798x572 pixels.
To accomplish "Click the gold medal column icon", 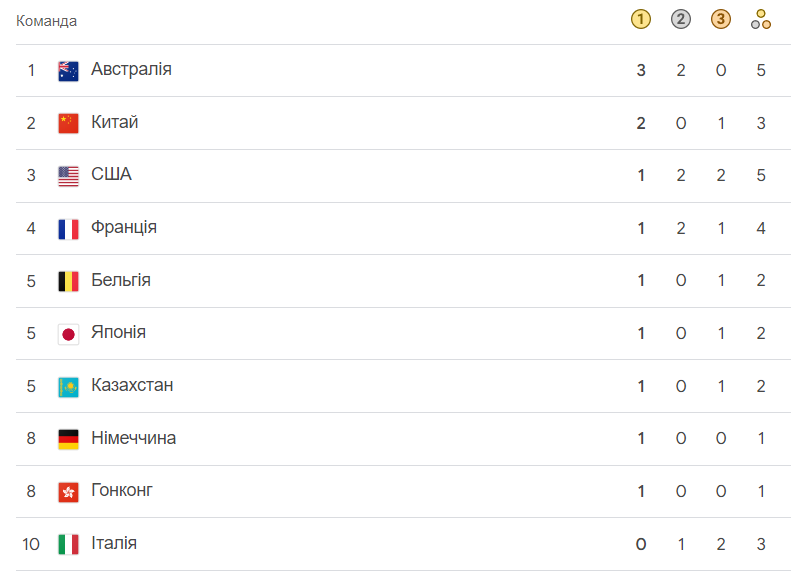I will [x=641, y=19].
